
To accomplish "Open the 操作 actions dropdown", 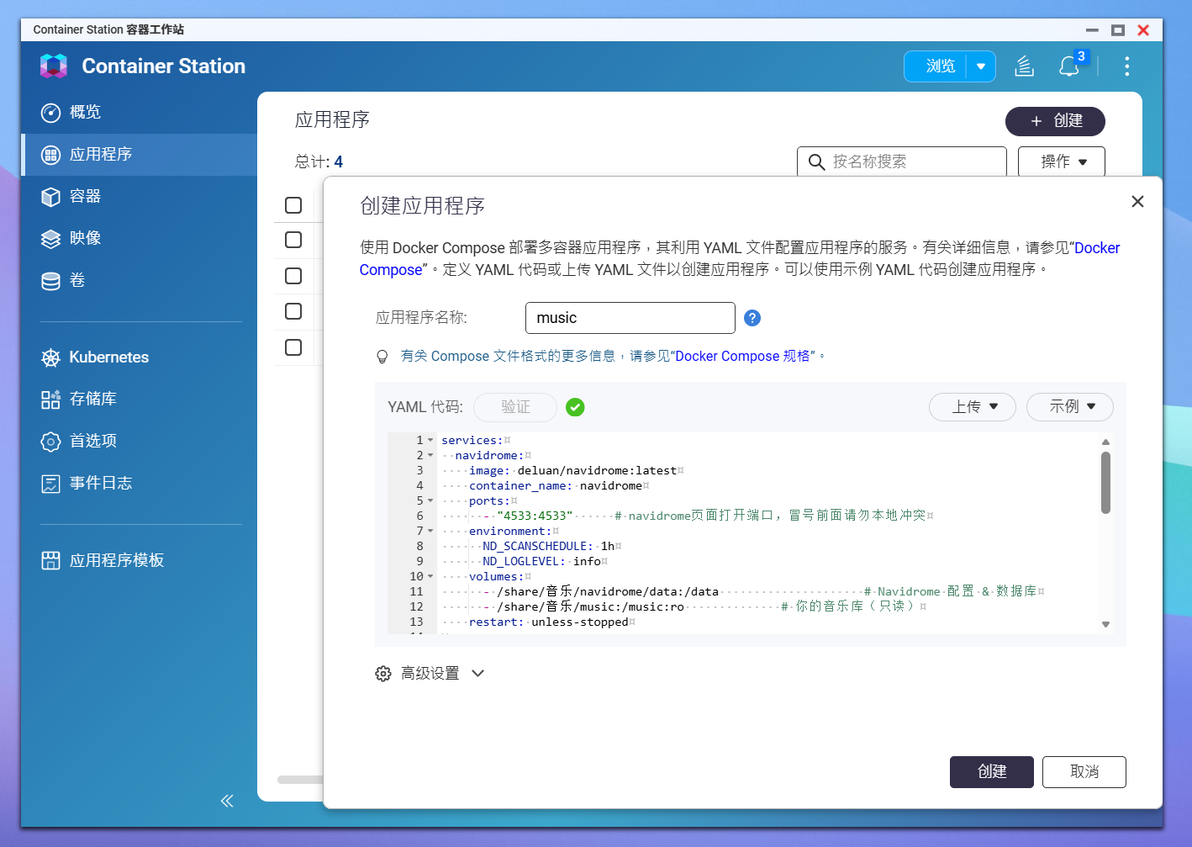I will (x=1061, y=161).
